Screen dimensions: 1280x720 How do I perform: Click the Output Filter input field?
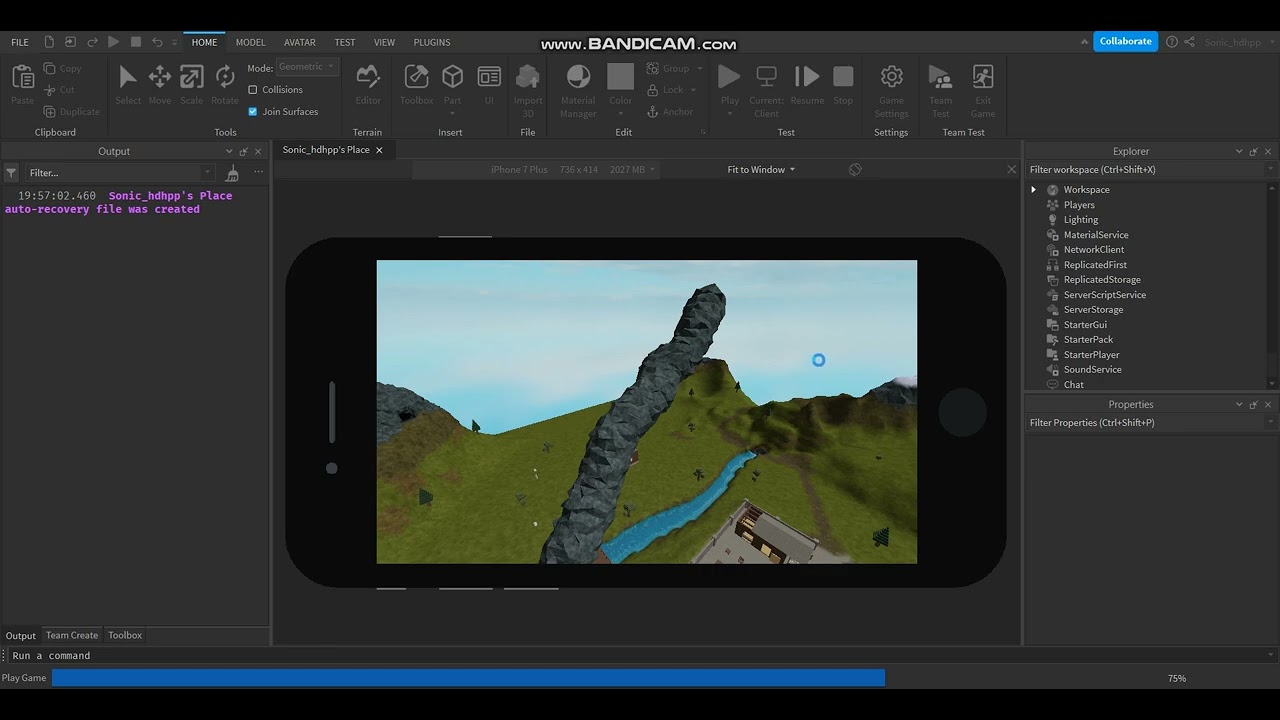click(119, 173)
